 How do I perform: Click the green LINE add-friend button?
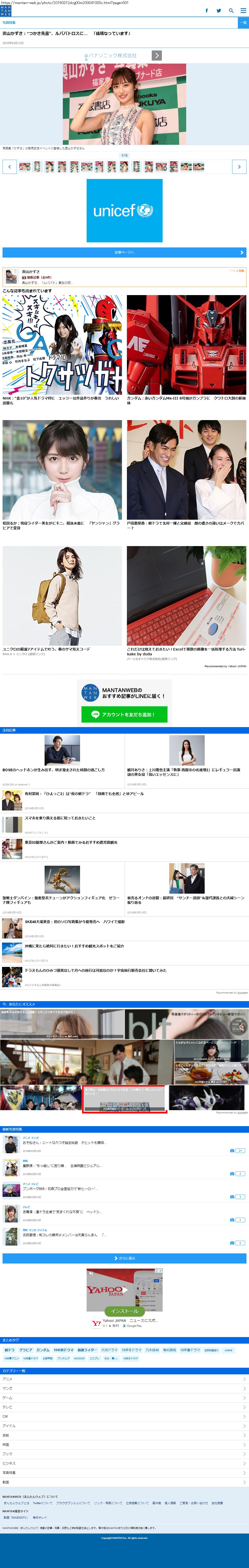click(124, 714)
